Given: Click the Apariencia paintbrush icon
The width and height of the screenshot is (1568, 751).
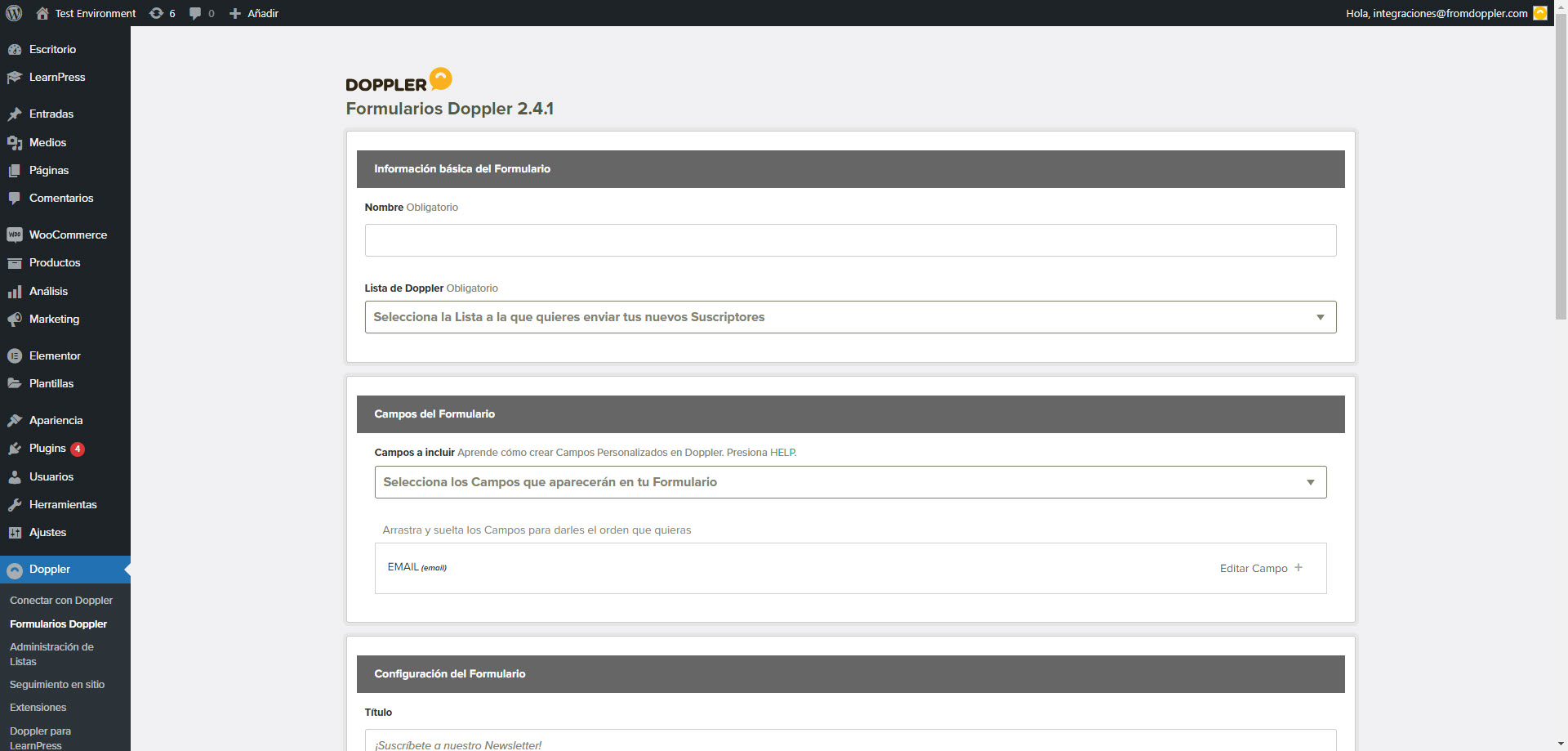Looking at the screenshot, I should (x=15, y=421).
